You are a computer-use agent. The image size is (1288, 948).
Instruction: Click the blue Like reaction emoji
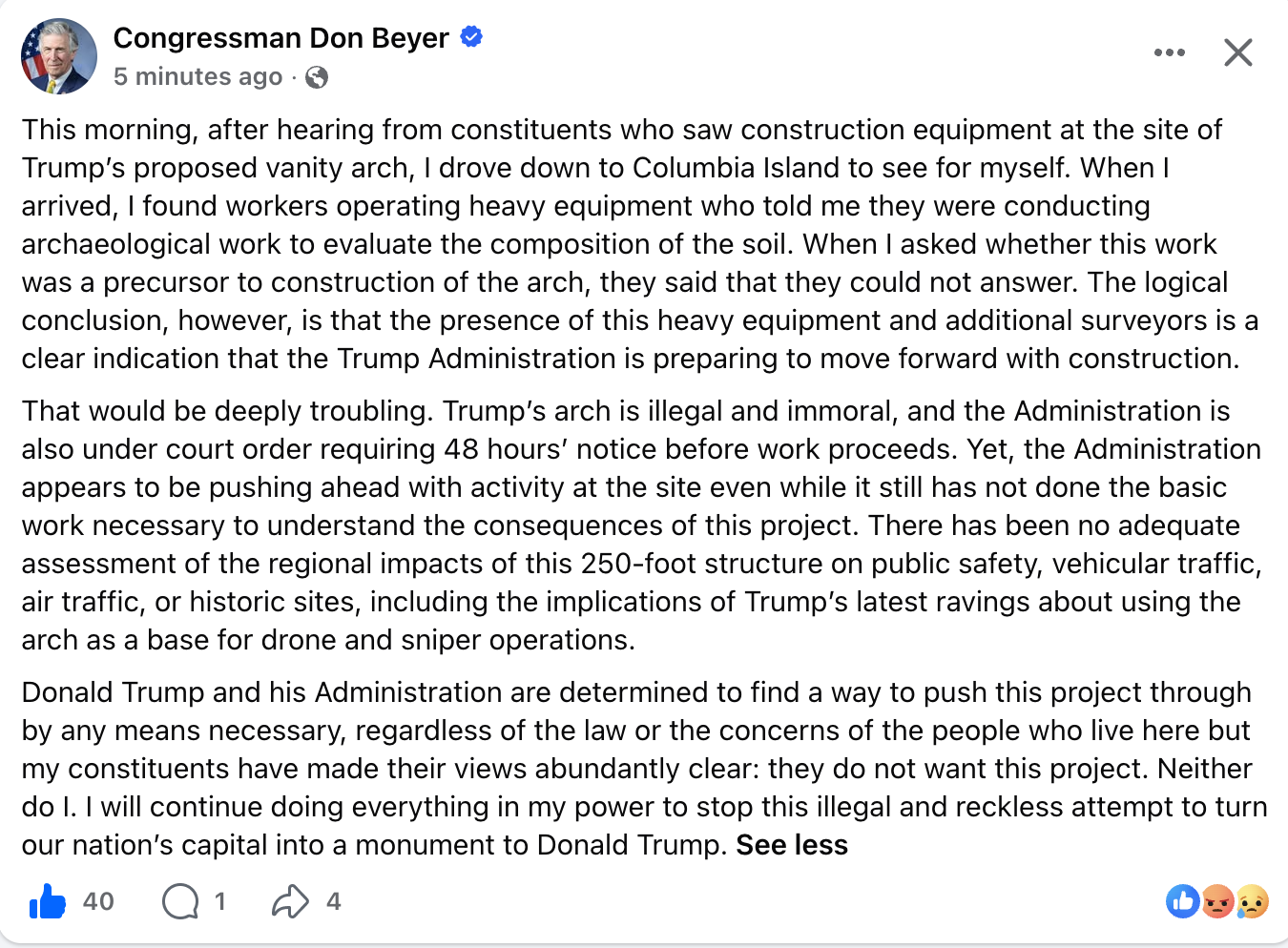click(x=1183, y=901)
